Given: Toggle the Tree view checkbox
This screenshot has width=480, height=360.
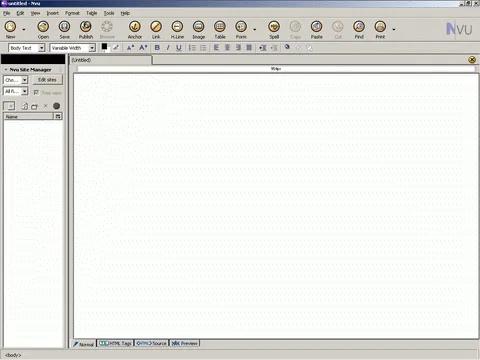Looking at the screenshot, I should [x=36, y=92].
